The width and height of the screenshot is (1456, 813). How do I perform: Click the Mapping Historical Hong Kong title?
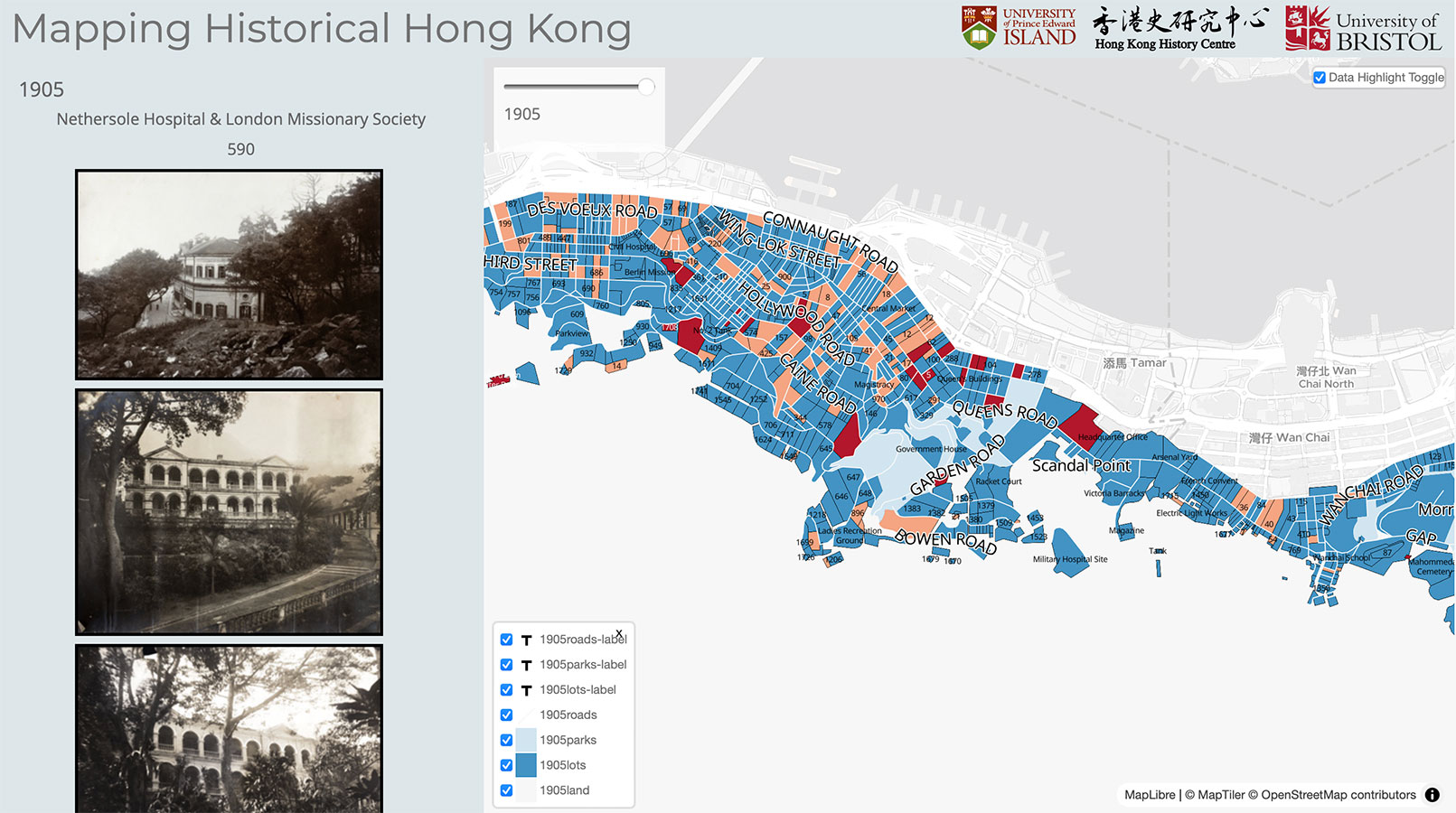tap(322, 29)
